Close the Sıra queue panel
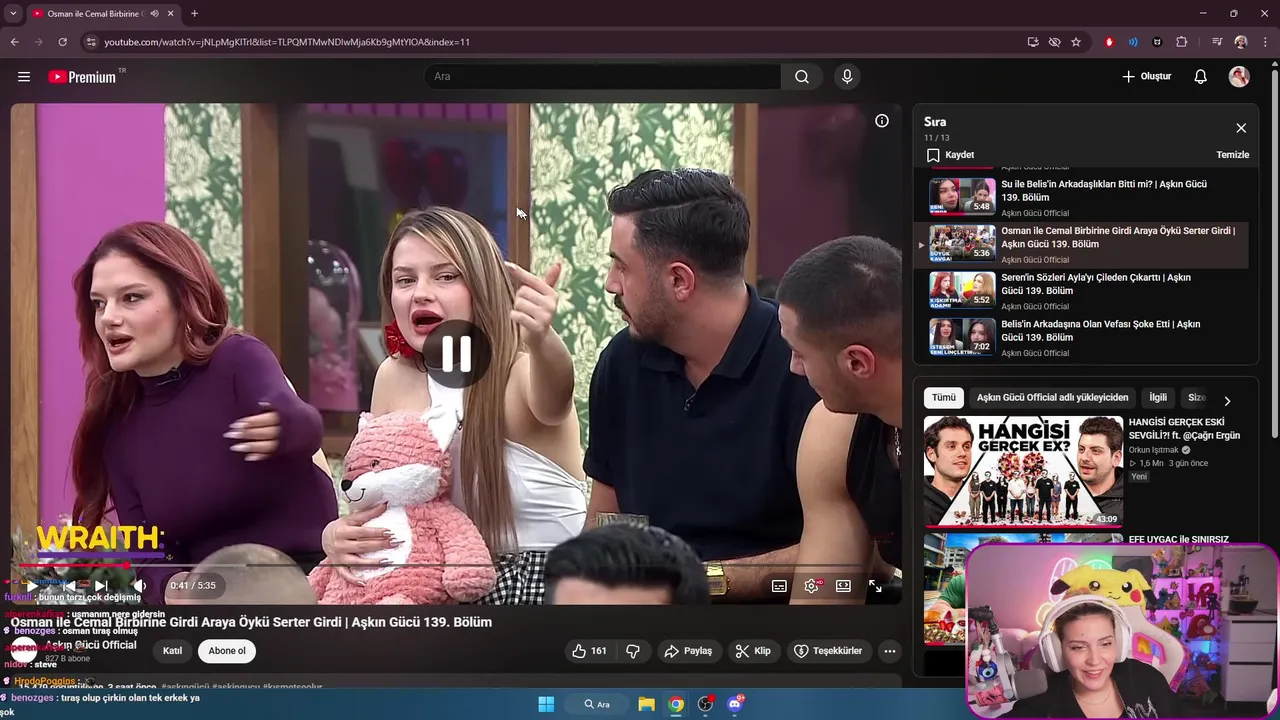The width and height of the screenshot is (1280, 720). [1241, 128]
